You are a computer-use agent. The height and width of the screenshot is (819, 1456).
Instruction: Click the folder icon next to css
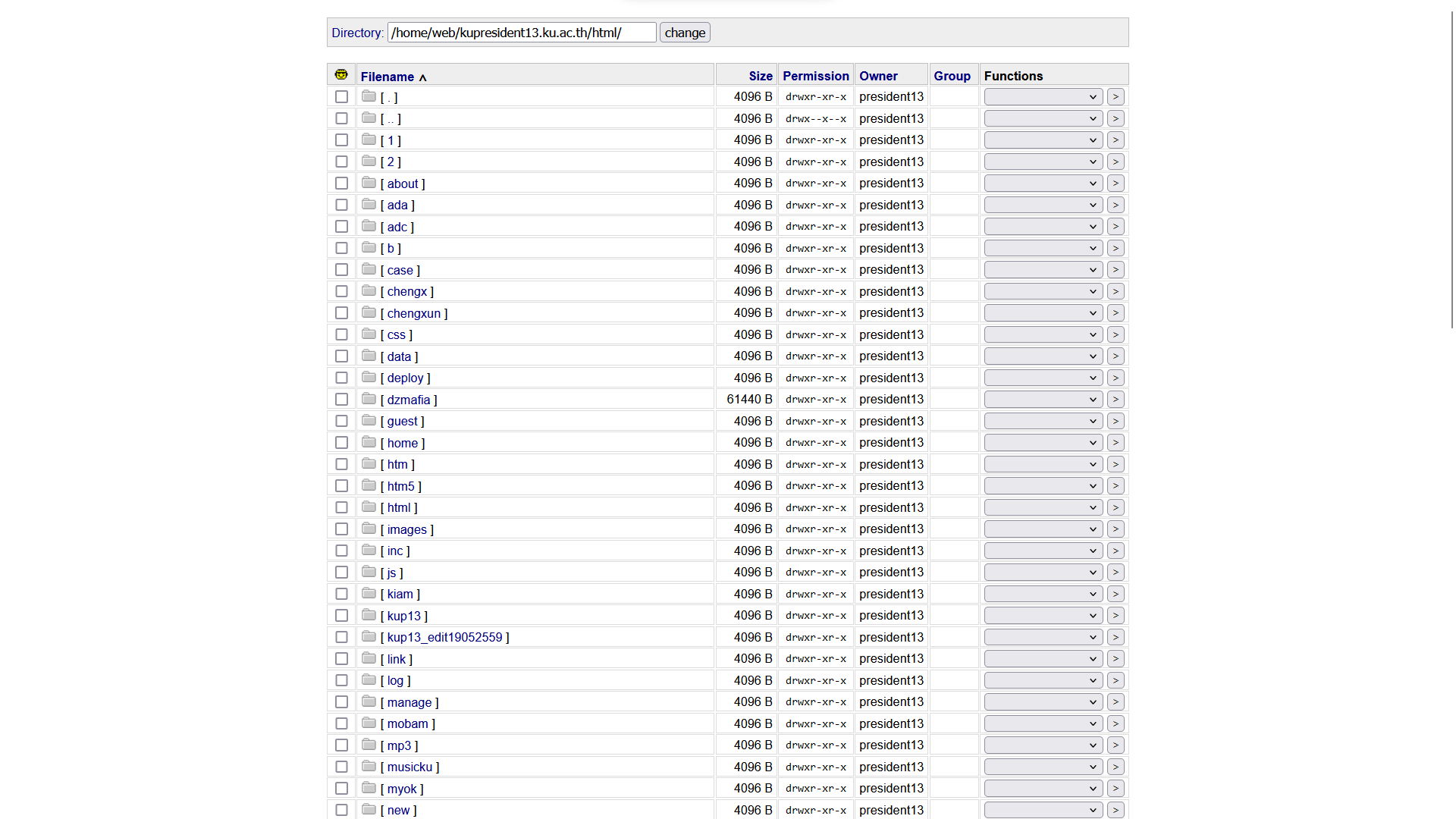369,334
